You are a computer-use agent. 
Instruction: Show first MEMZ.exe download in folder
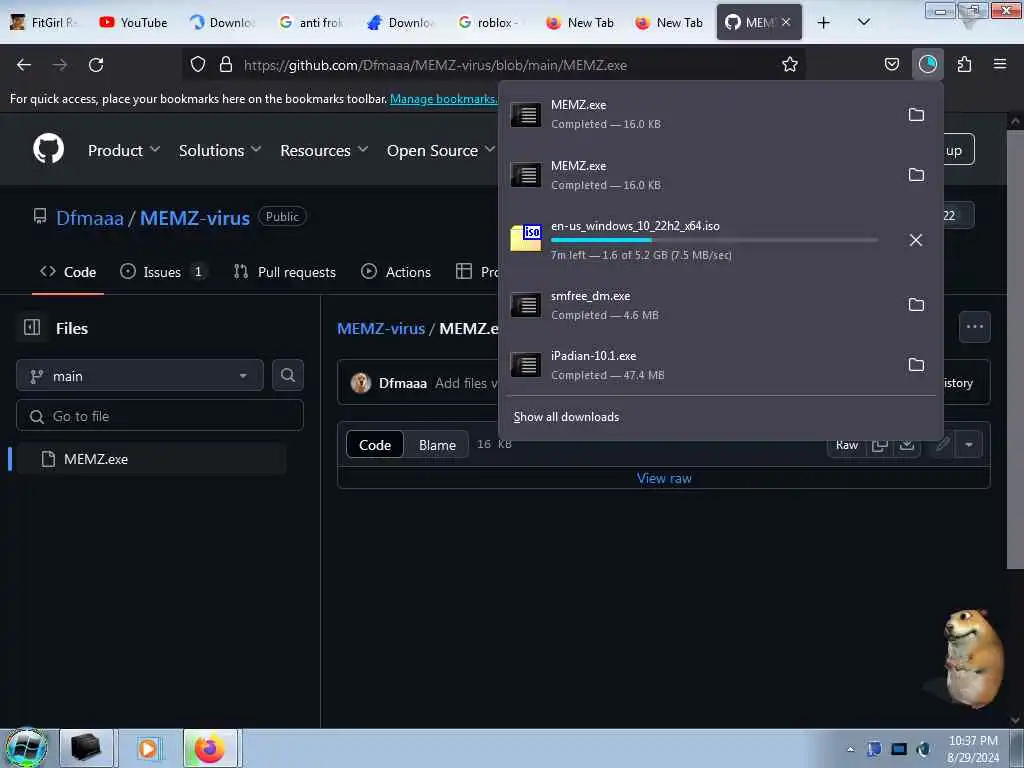point(916,115)
